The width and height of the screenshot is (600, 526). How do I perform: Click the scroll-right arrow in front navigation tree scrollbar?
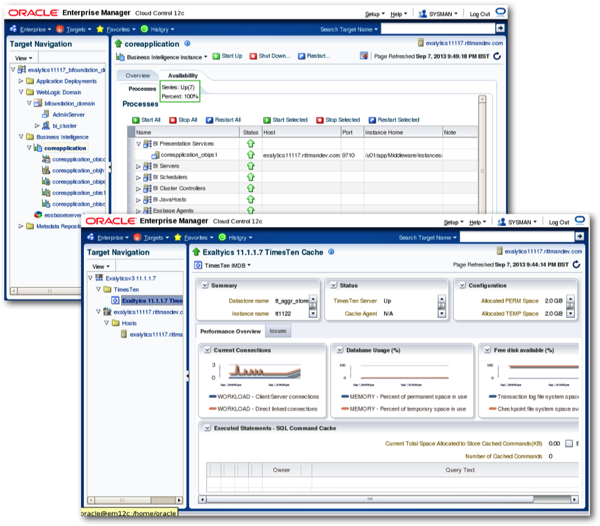179,500
